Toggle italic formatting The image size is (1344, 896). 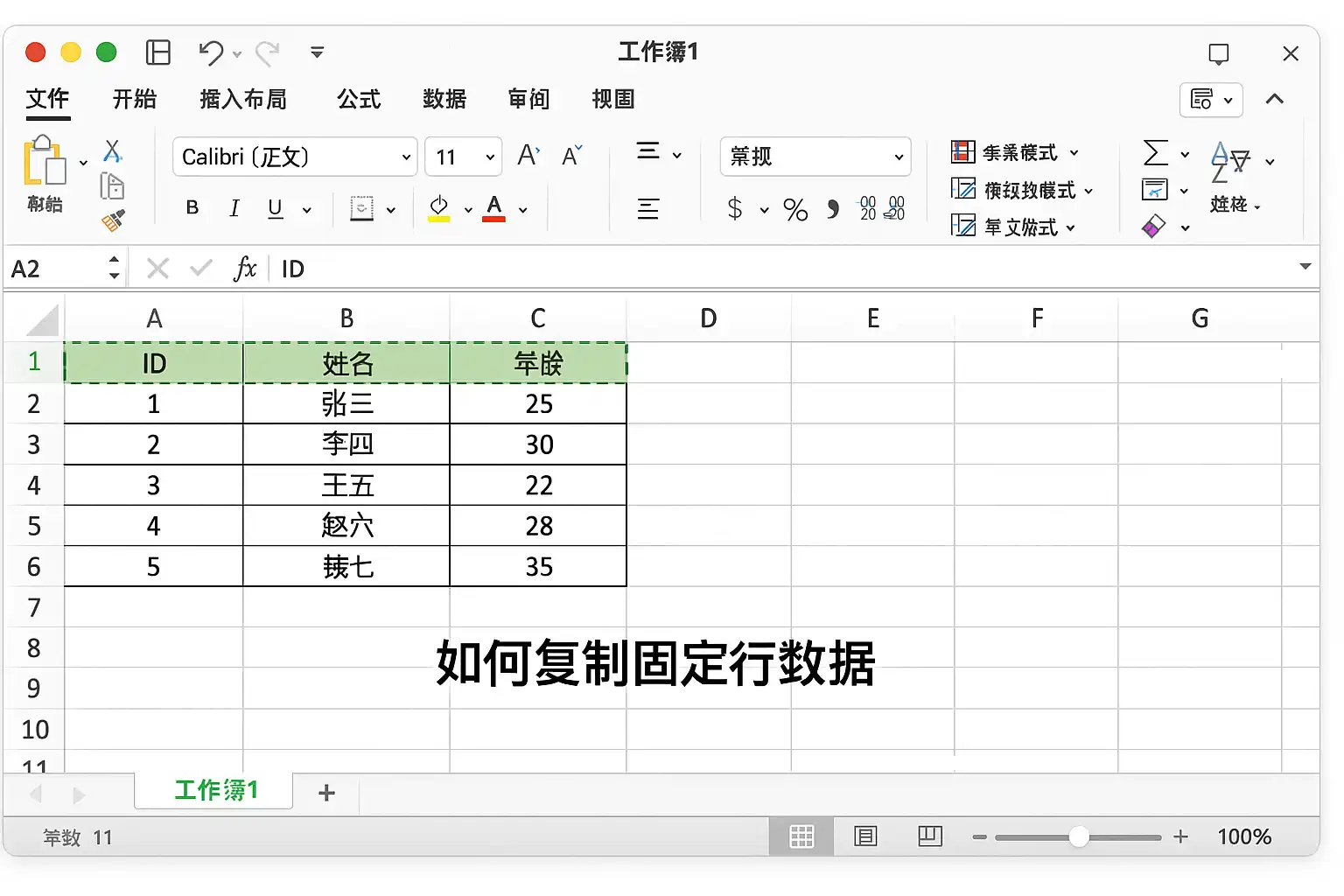pos(234,208)
